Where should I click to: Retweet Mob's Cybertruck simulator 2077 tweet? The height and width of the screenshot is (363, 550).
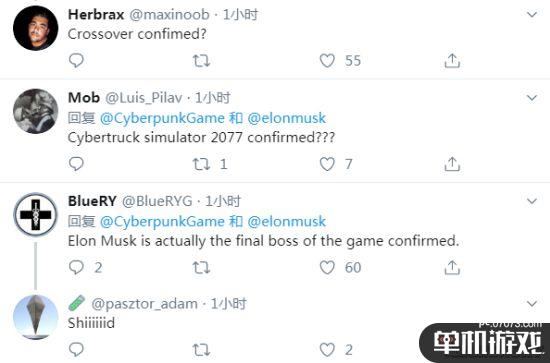click(201, 164)
